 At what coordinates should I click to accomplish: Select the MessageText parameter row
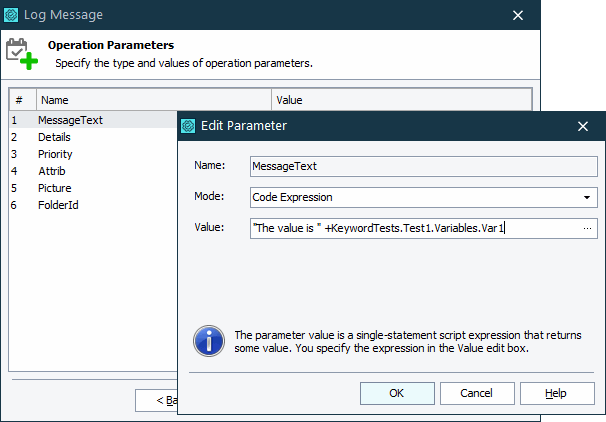pyautogui.click(x=70, y=120)
